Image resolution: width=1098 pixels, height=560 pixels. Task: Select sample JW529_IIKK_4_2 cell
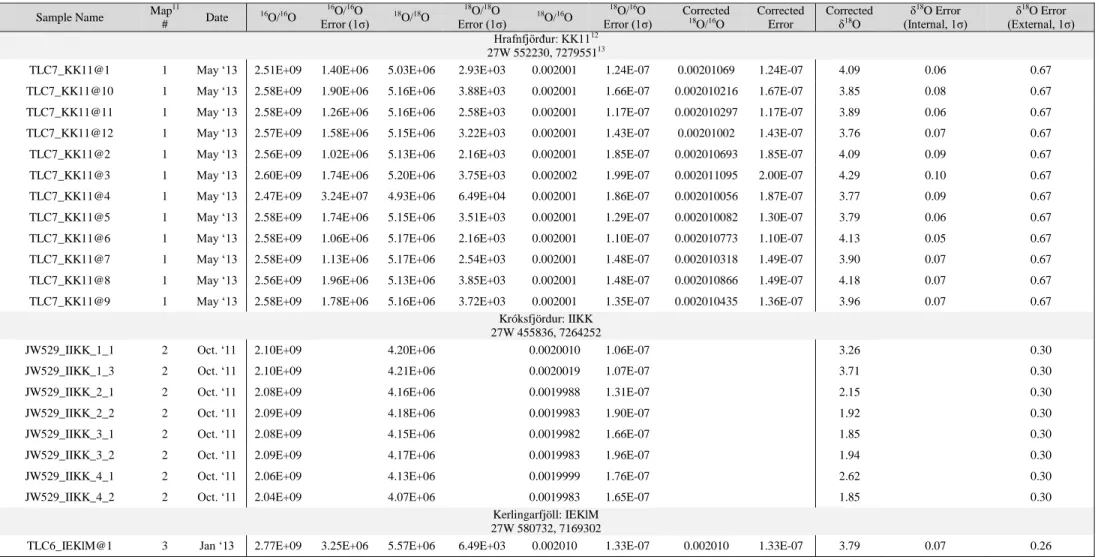[69, 497]
